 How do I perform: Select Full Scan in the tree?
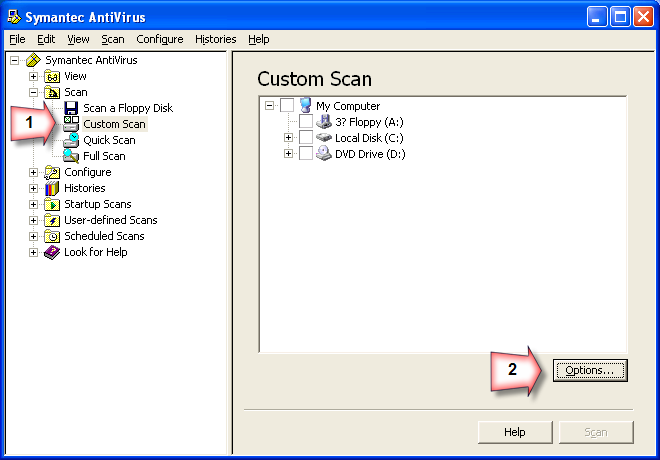104,156
